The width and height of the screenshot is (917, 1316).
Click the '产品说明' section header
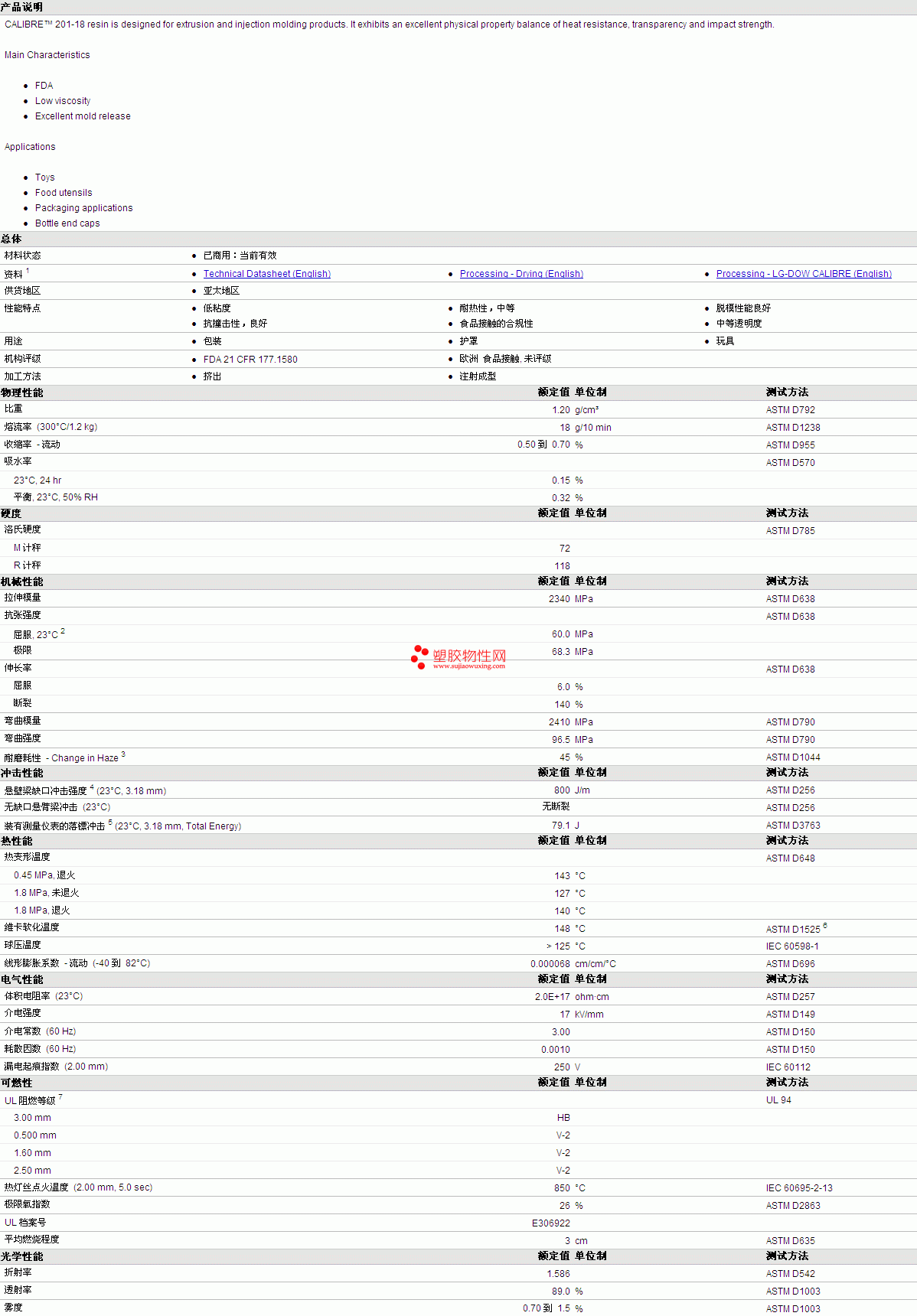click(21, 7)
